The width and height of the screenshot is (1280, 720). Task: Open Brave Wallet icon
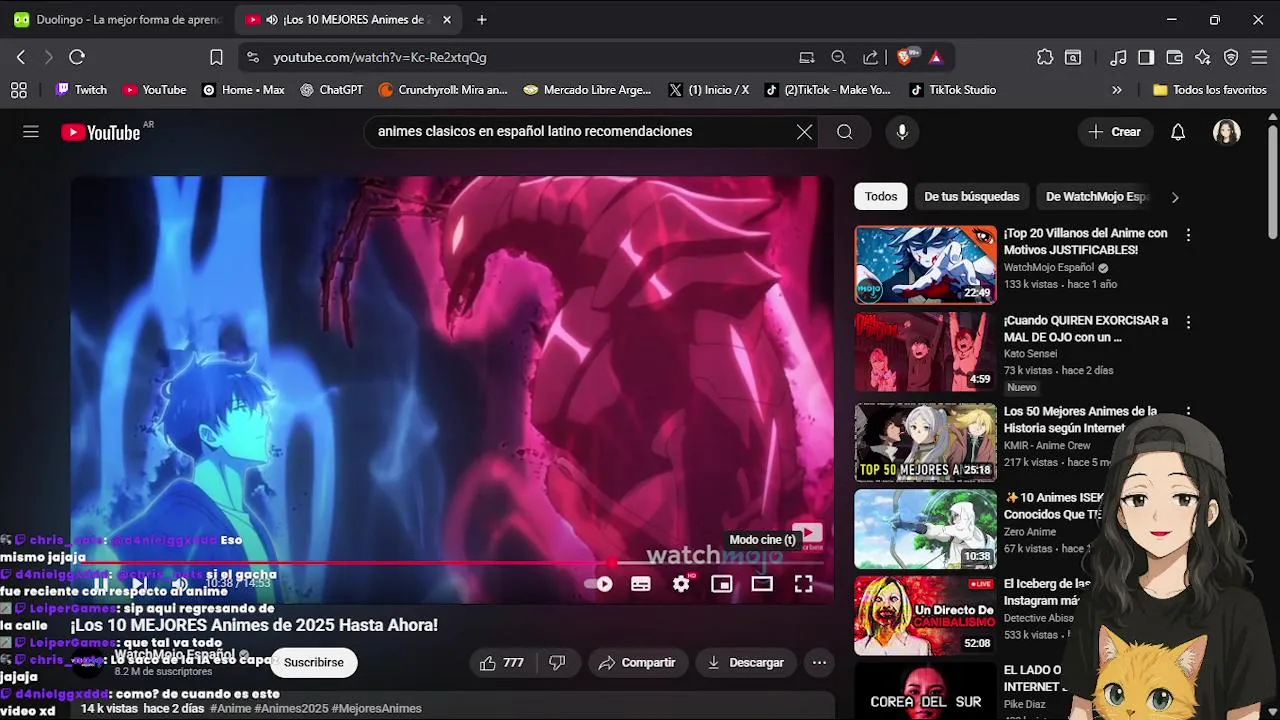coord(1175,58)
